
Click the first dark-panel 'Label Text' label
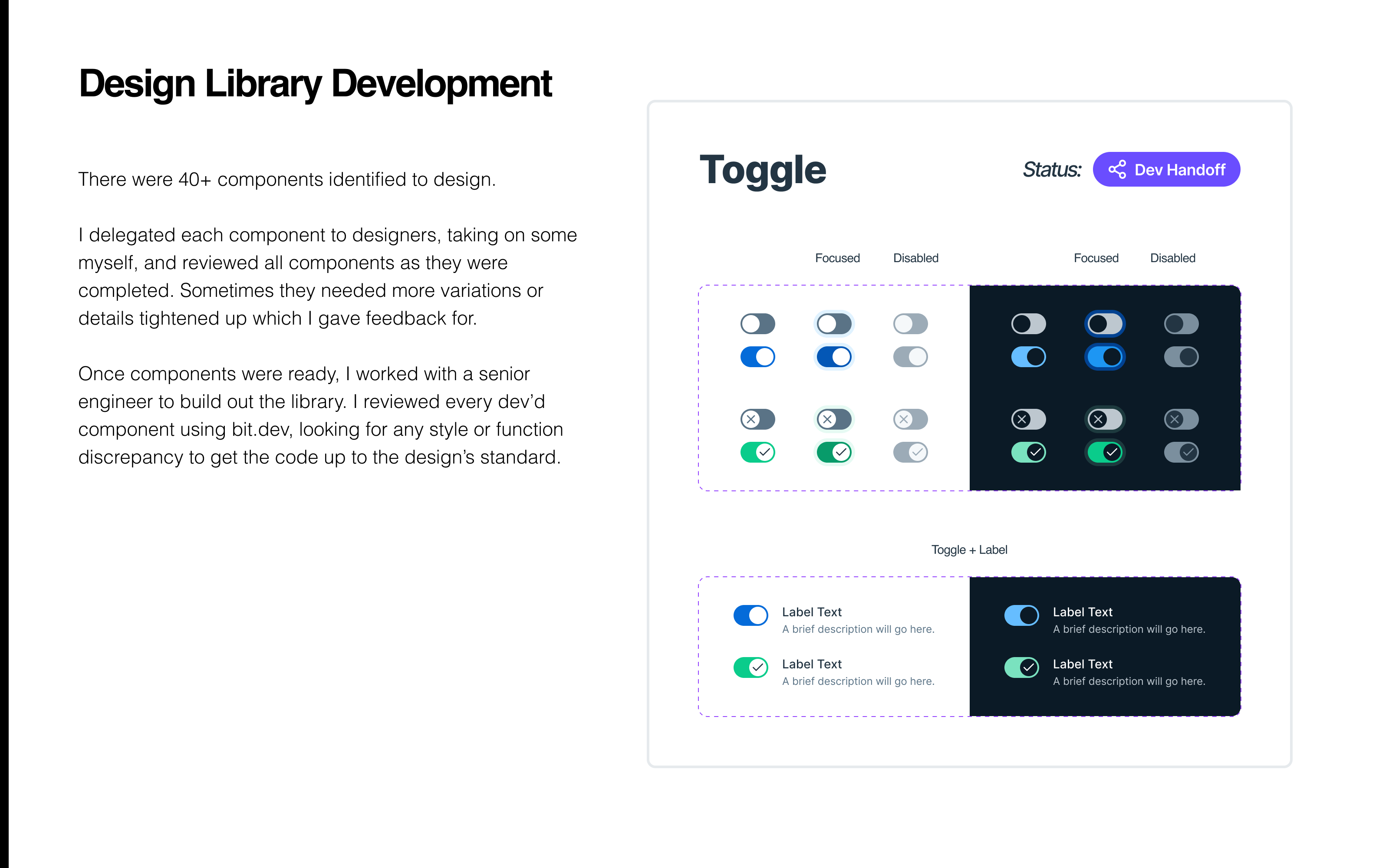click(1083, 612)
